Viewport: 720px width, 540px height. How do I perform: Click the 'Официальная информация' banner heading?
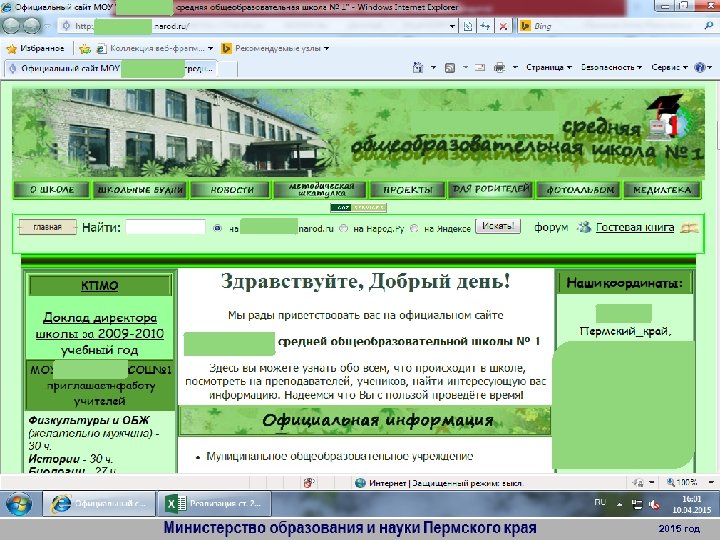(x=365, y=420)
